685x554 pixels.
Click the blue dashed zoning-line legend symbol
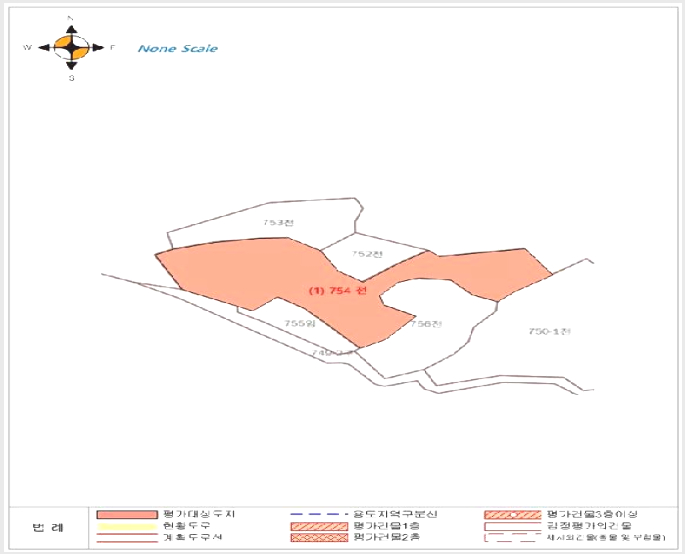pyautogui.click(x=319, y=514)
